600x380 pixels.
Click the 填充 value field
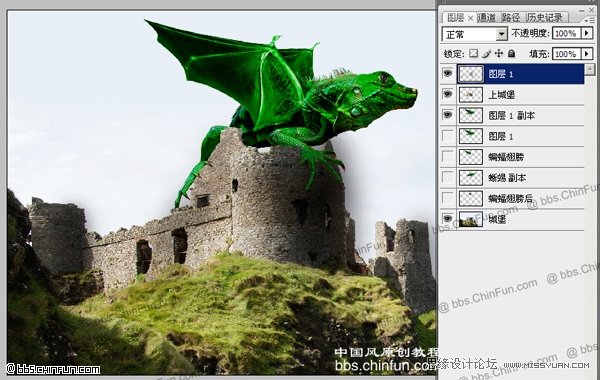click(566, 54)
